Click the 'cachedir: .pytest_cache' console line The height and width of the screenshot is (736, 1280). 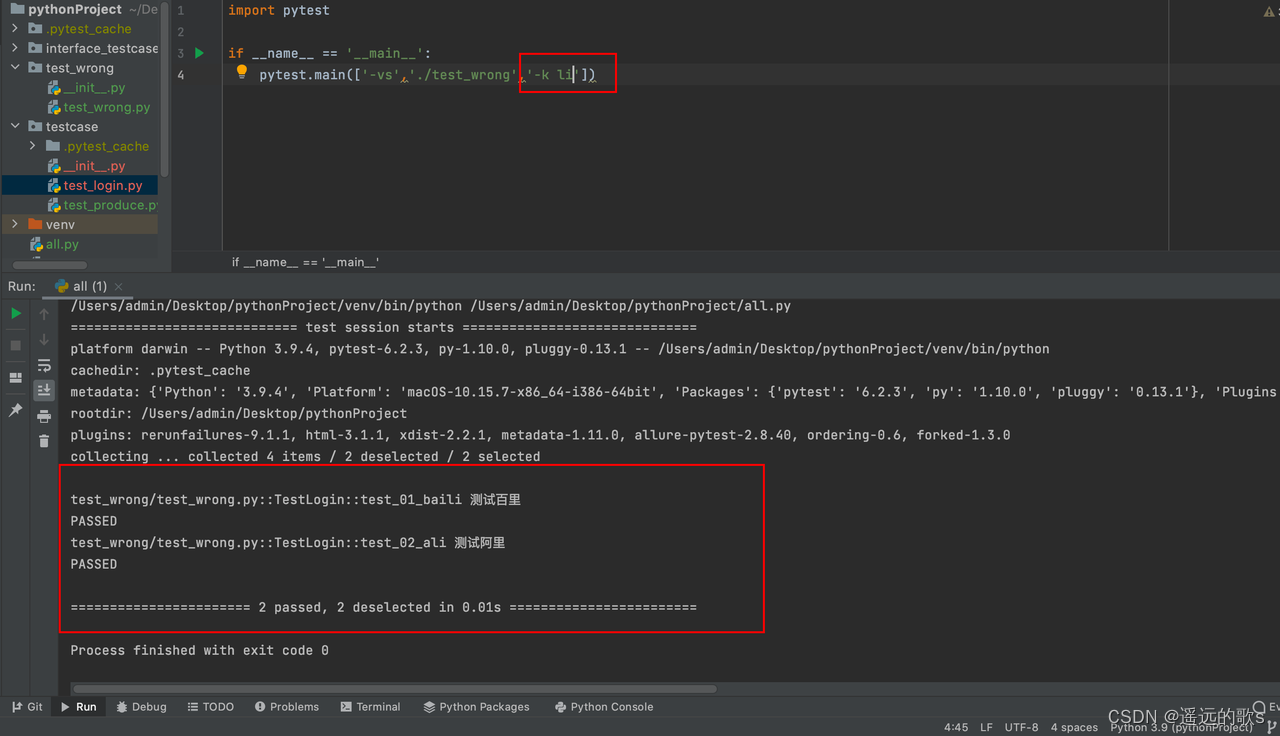click(x=160, y=370)
